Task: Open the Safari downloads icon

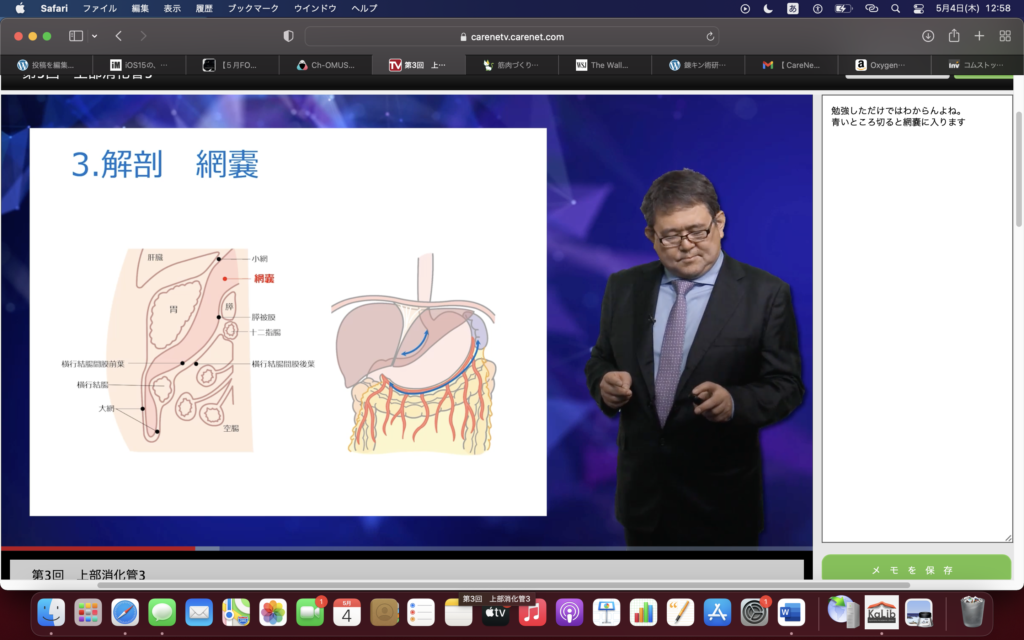Action: 928,36
